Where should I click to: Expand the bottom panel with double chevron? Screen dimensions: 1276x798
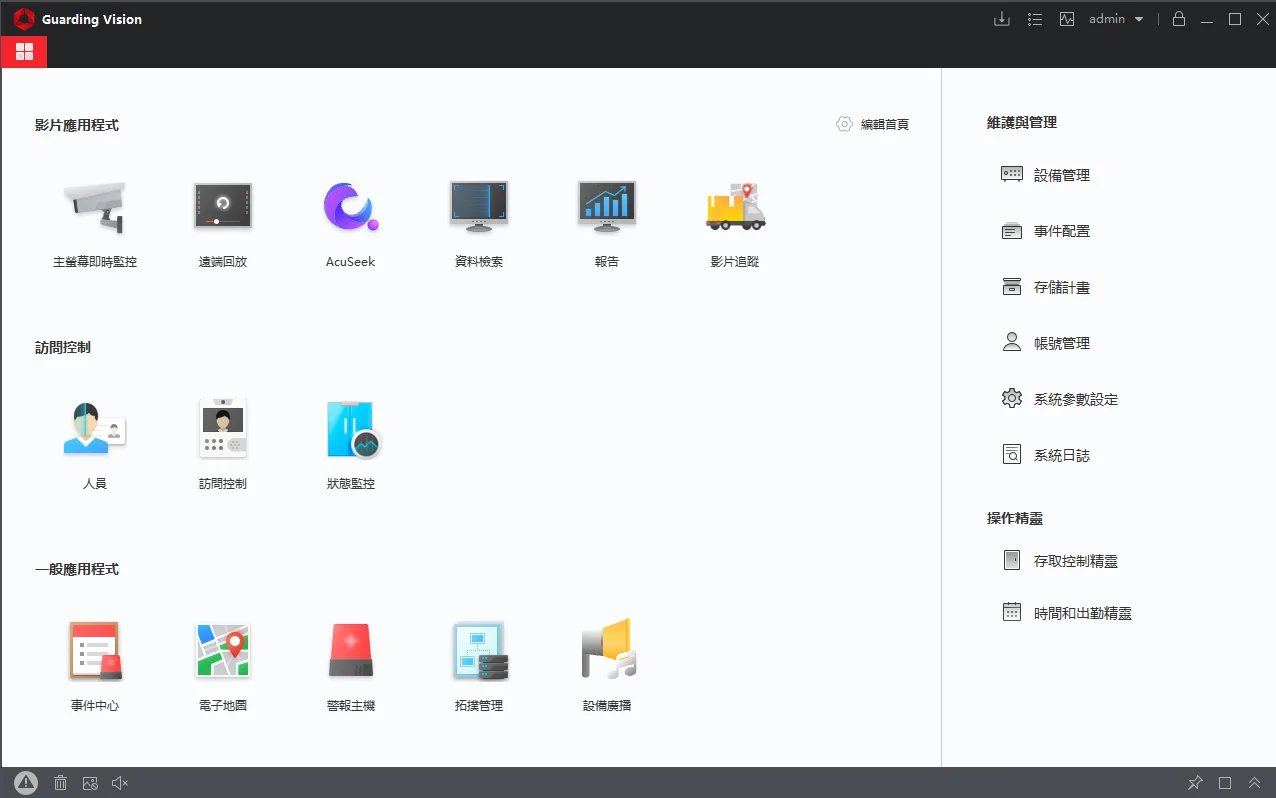(1254, 783)
